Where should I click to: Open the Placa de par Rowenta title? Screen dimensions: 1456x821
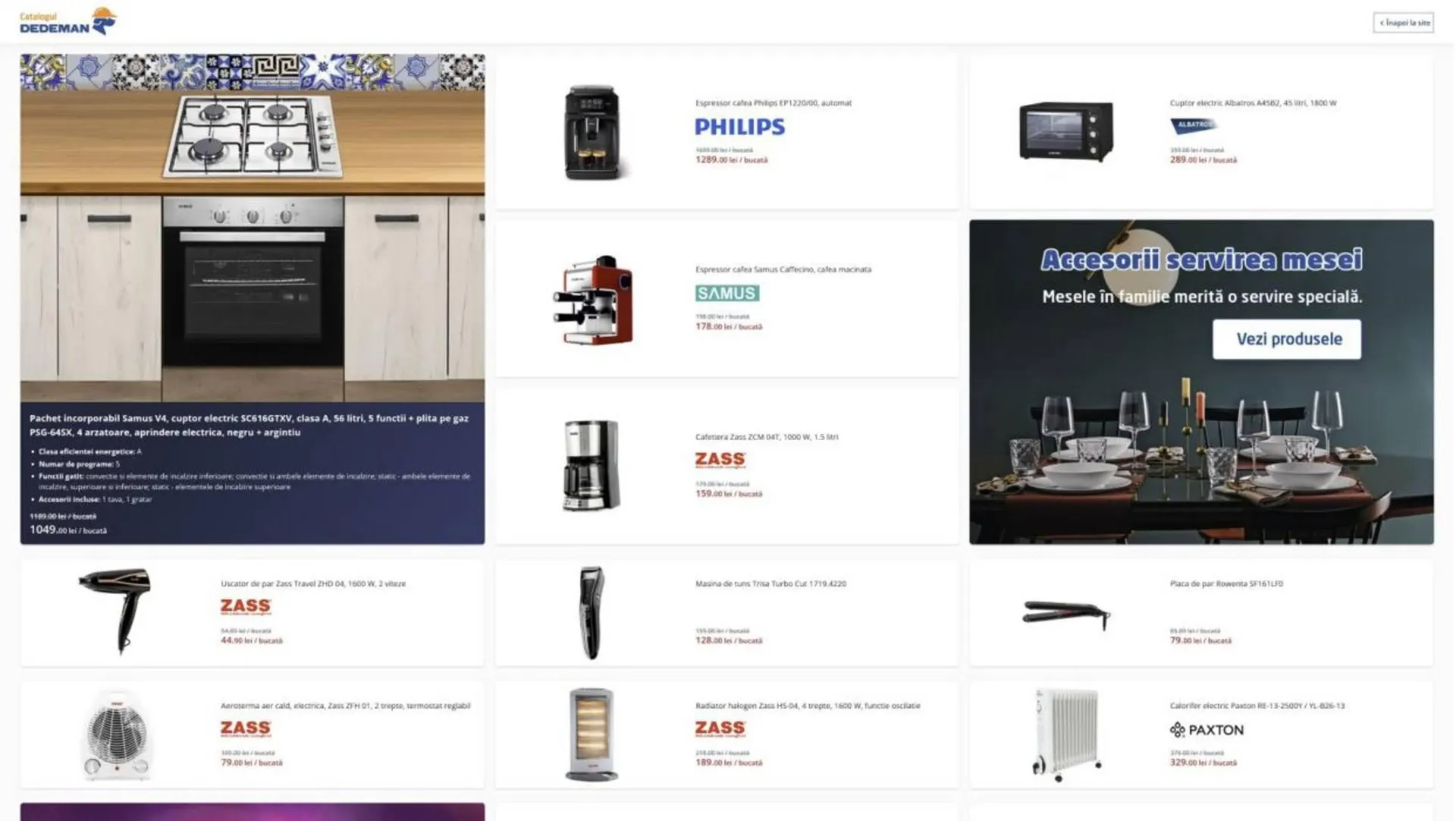click(x=1226, y=584)
